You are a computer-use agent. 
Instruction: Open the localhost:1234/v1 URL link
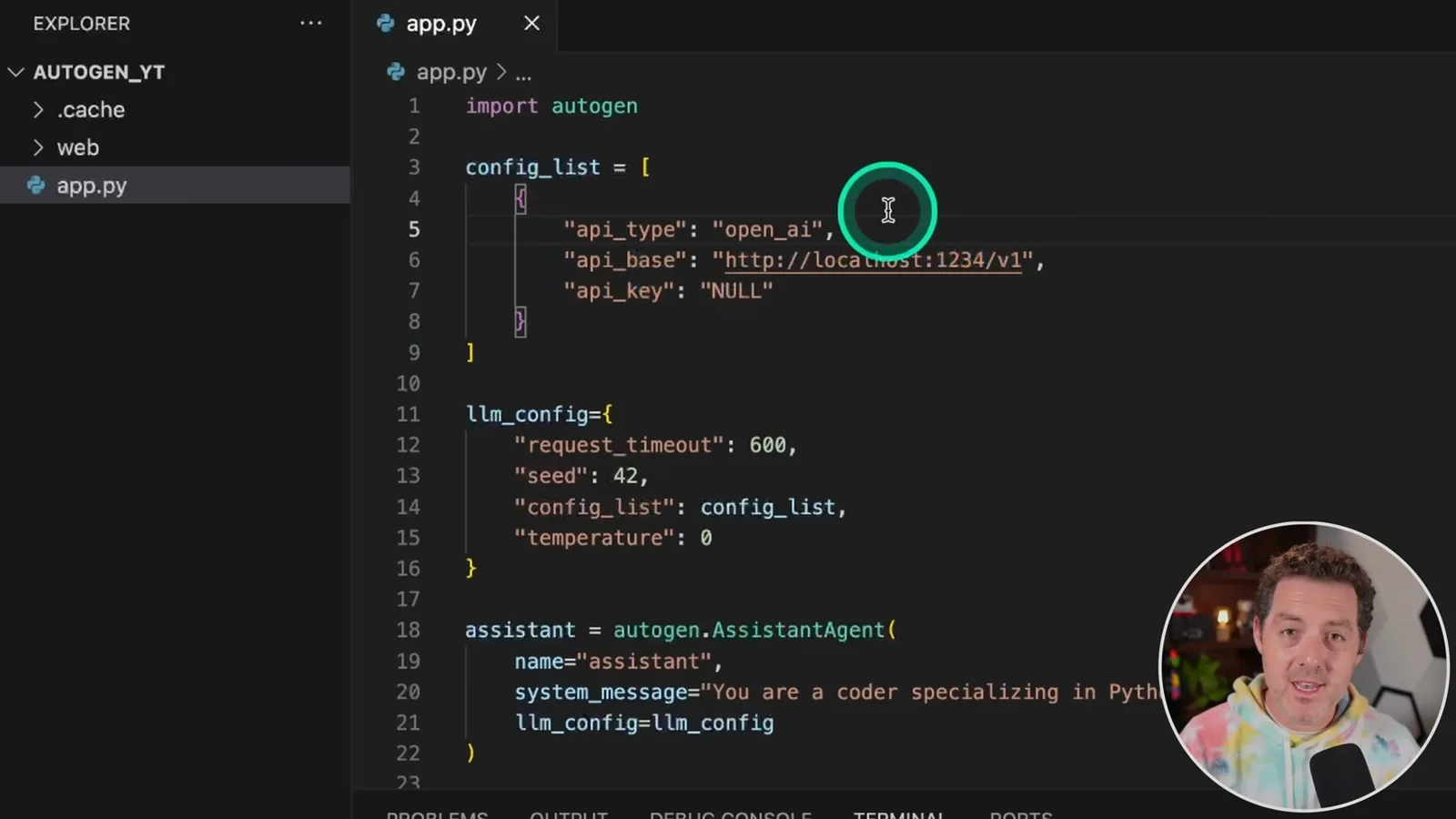[x=873, y=260]
